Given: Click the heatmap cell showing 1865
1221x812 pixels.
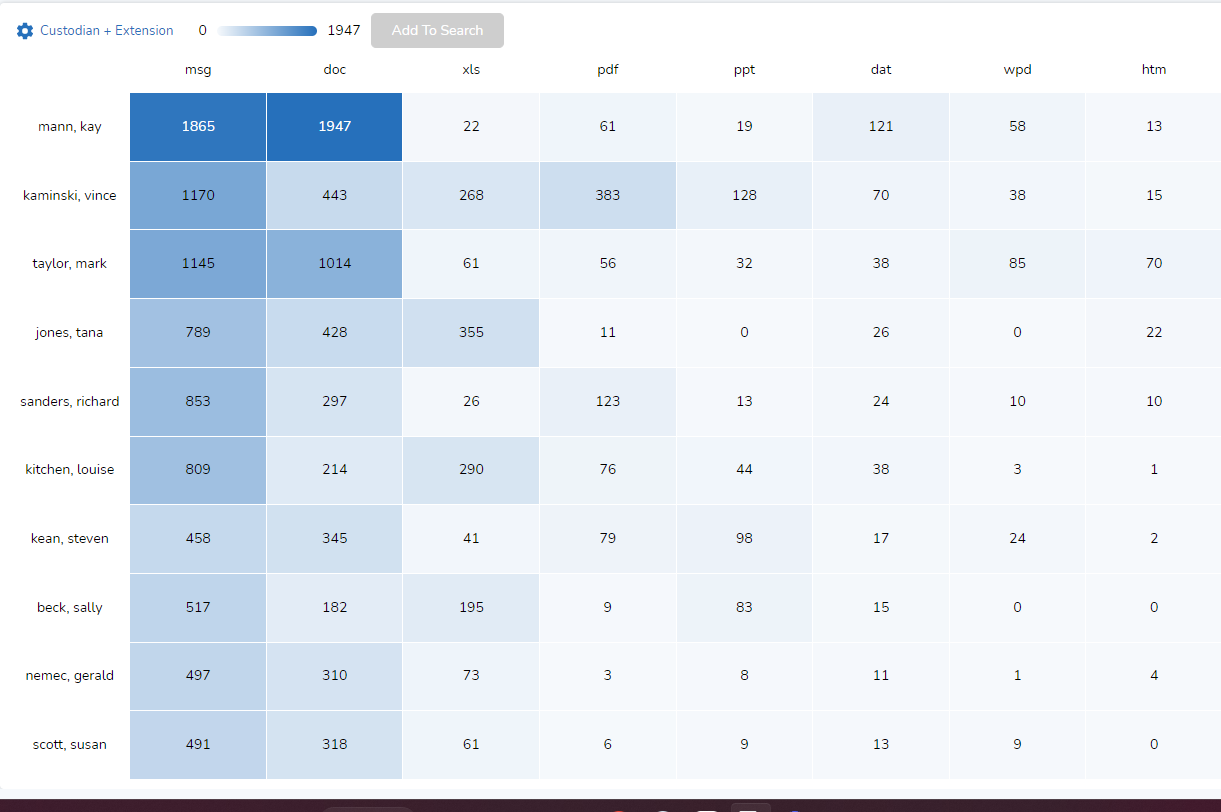Looking at the screenshot, I should [x=198, y=127].
